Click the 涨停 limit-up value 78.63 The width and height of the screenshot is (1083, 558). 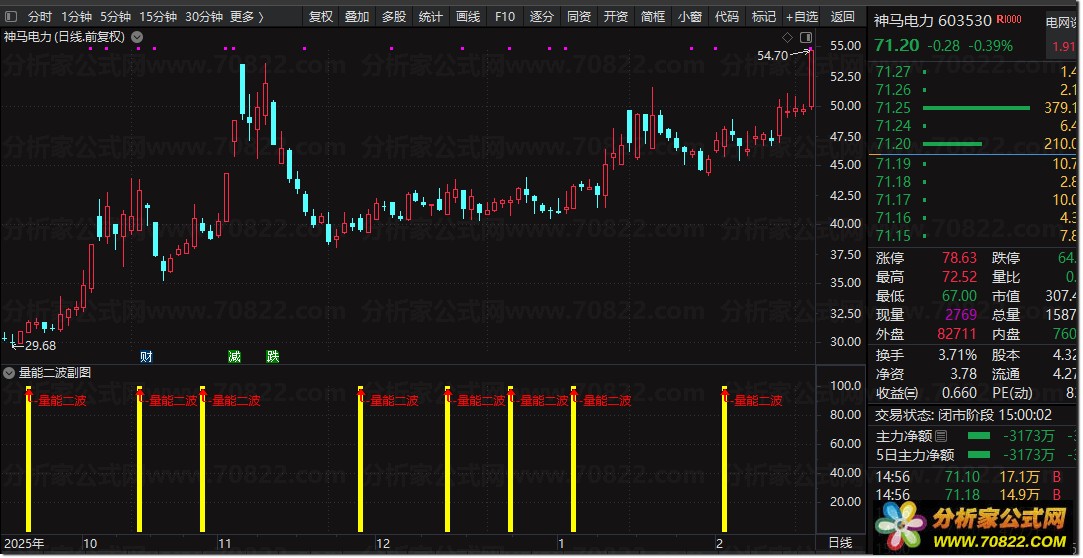point(959,258)
